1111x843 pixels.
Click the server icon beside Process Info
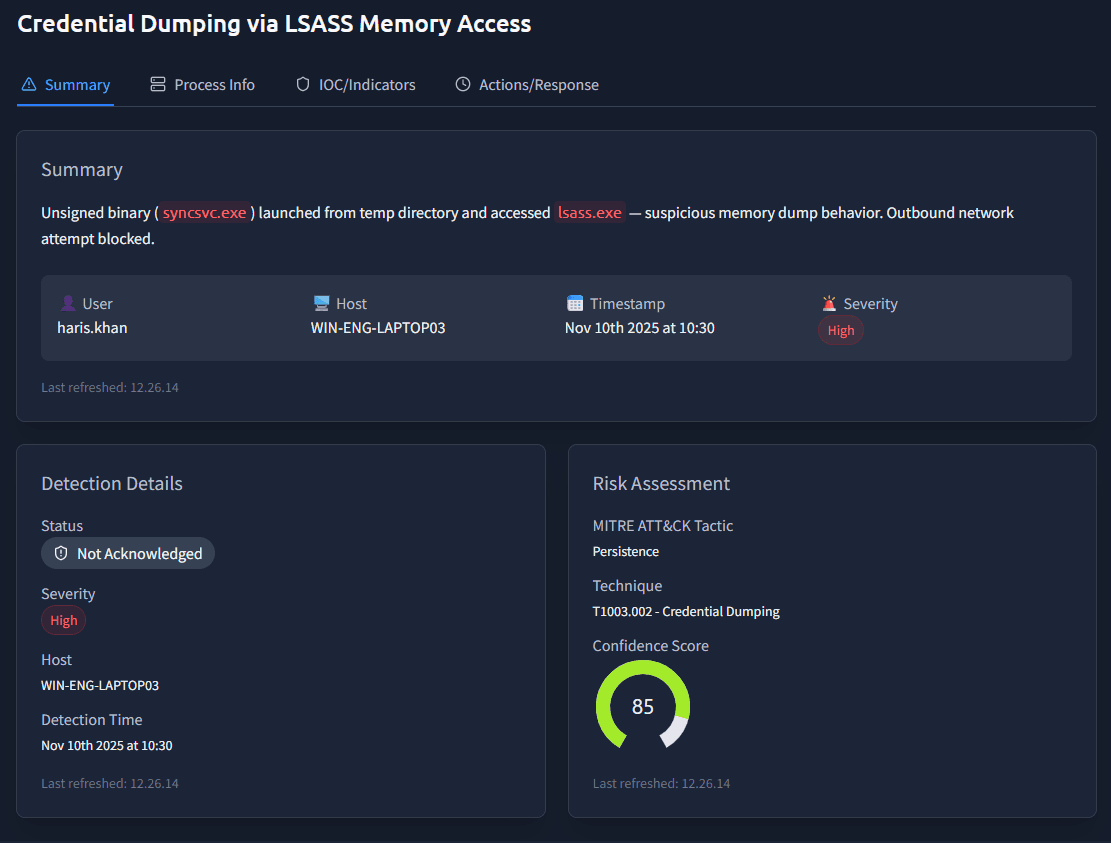point(158,85)
